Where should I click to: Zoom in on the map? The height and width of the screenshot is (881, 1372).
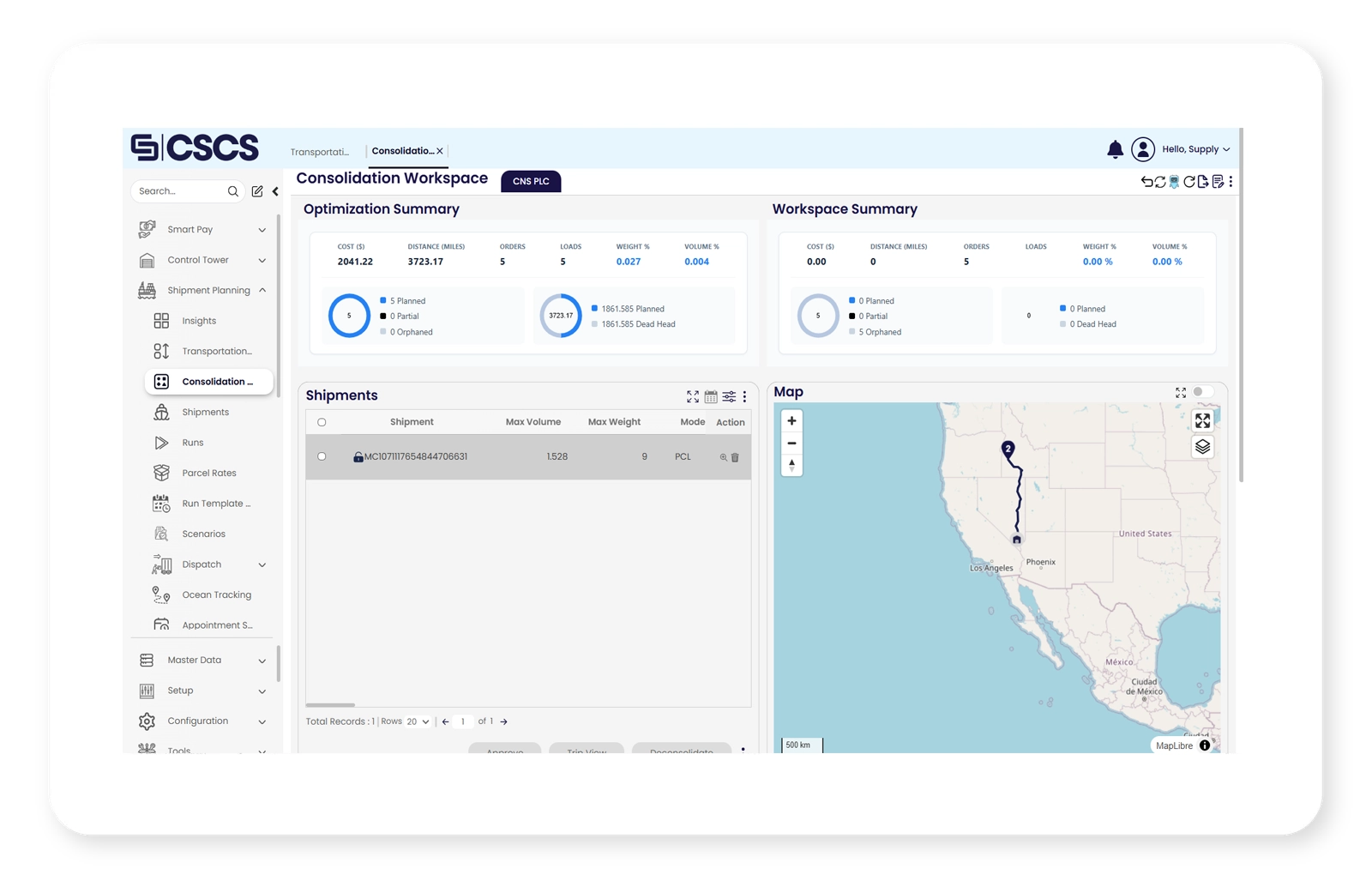pyautogui.click(x=791, y=421)
